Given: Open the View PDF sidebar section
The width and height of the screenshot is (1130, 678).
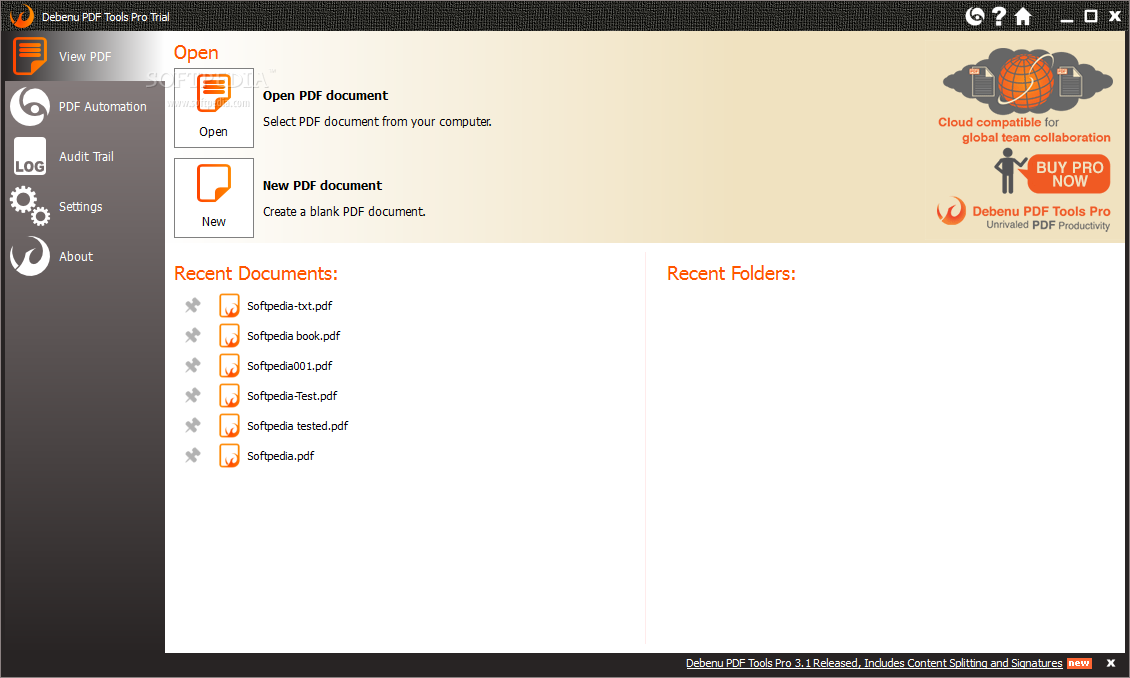Looking at the screenshot, I should tap(85, 56).
